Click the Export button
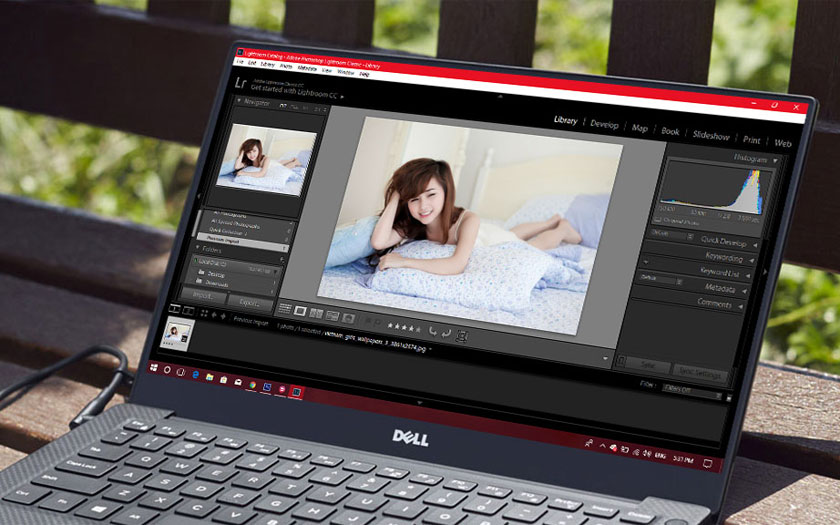Screen dimensions: 840x525 coord(250,303)
